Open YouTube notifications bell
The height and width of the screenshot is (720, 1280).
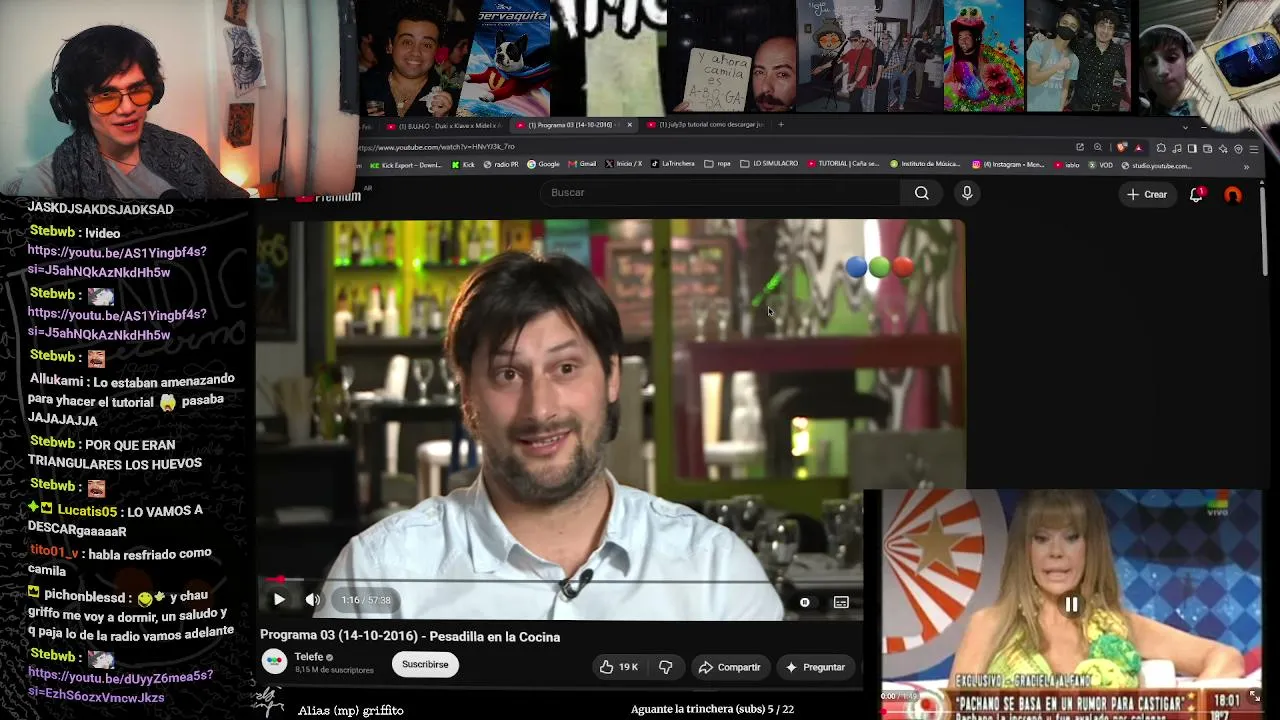pyautogui.click(x=1196, y=194)
